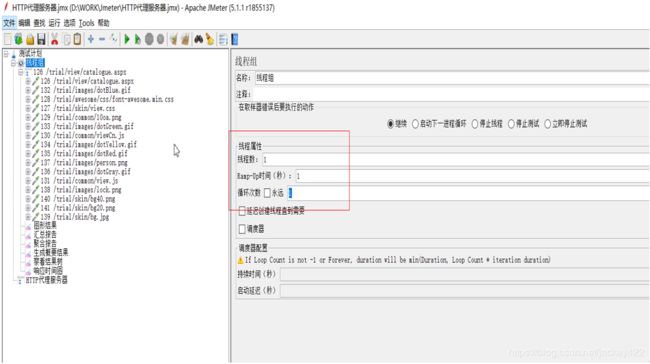This screenshot has width=650, height=364.
Task: Click the Toggle enable/disable toolbar icon
Action: pos(114,39)
